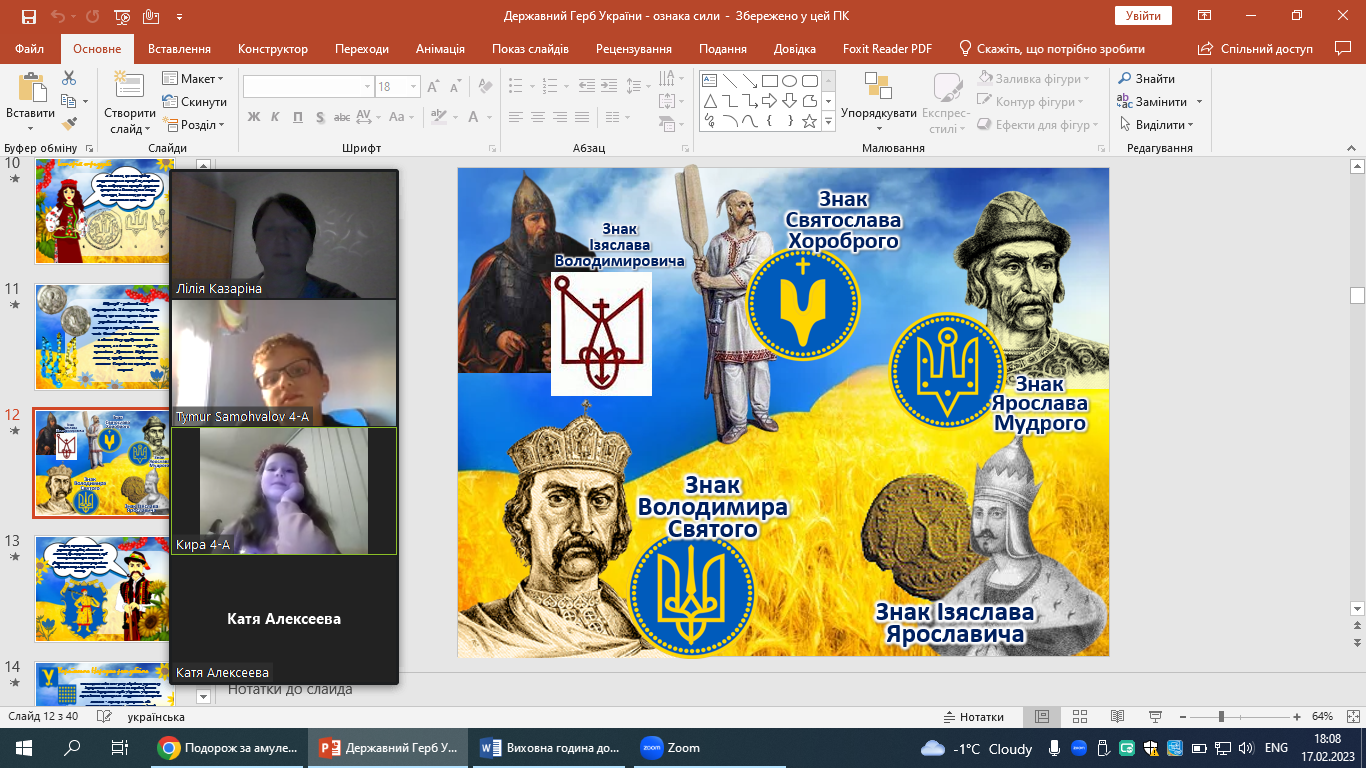
Task: Start slideshow from status bar icon
Action: [1154, 717]
